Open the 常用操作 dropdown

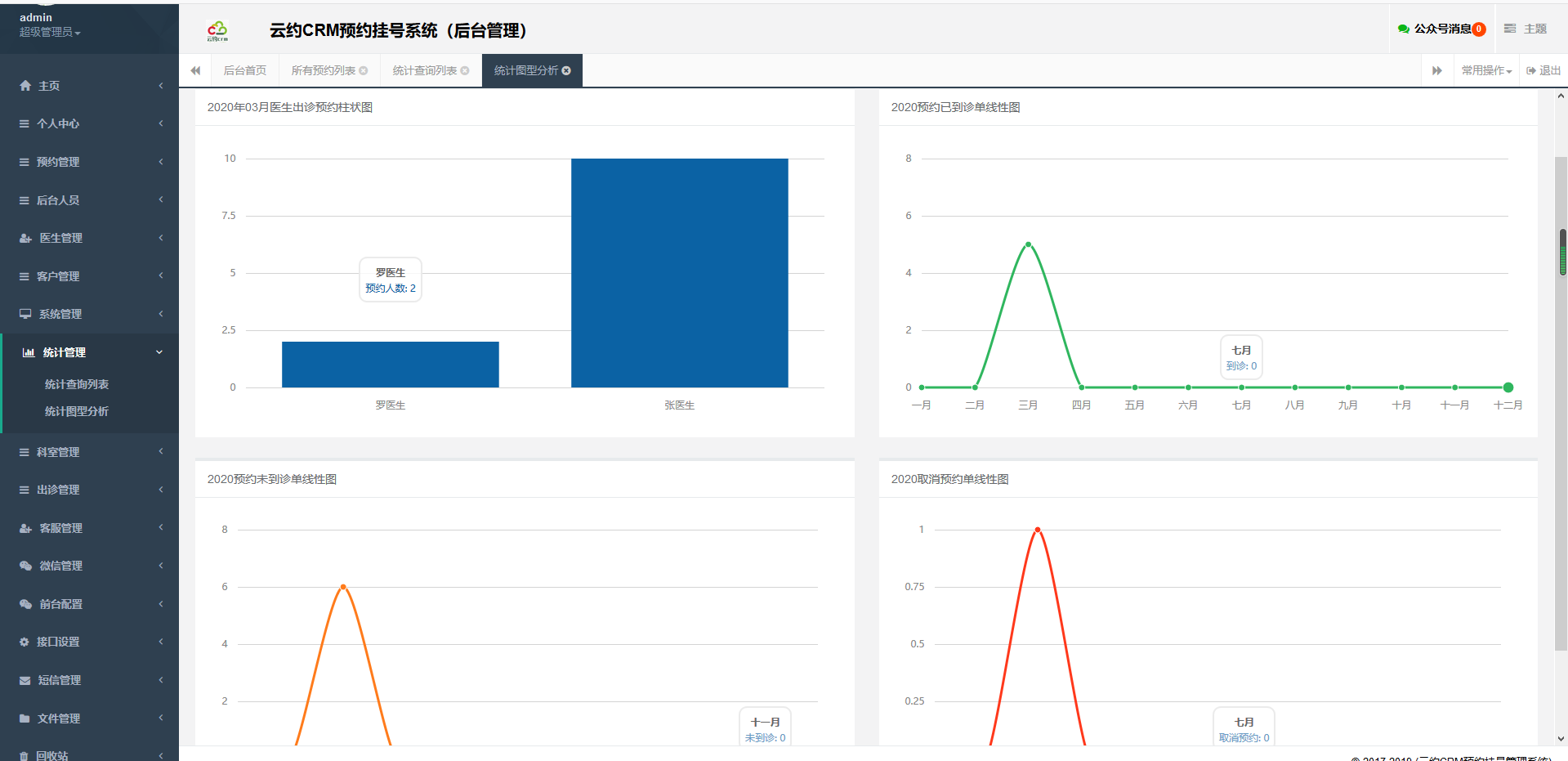pyautogui.click(x=1486, y=71)
